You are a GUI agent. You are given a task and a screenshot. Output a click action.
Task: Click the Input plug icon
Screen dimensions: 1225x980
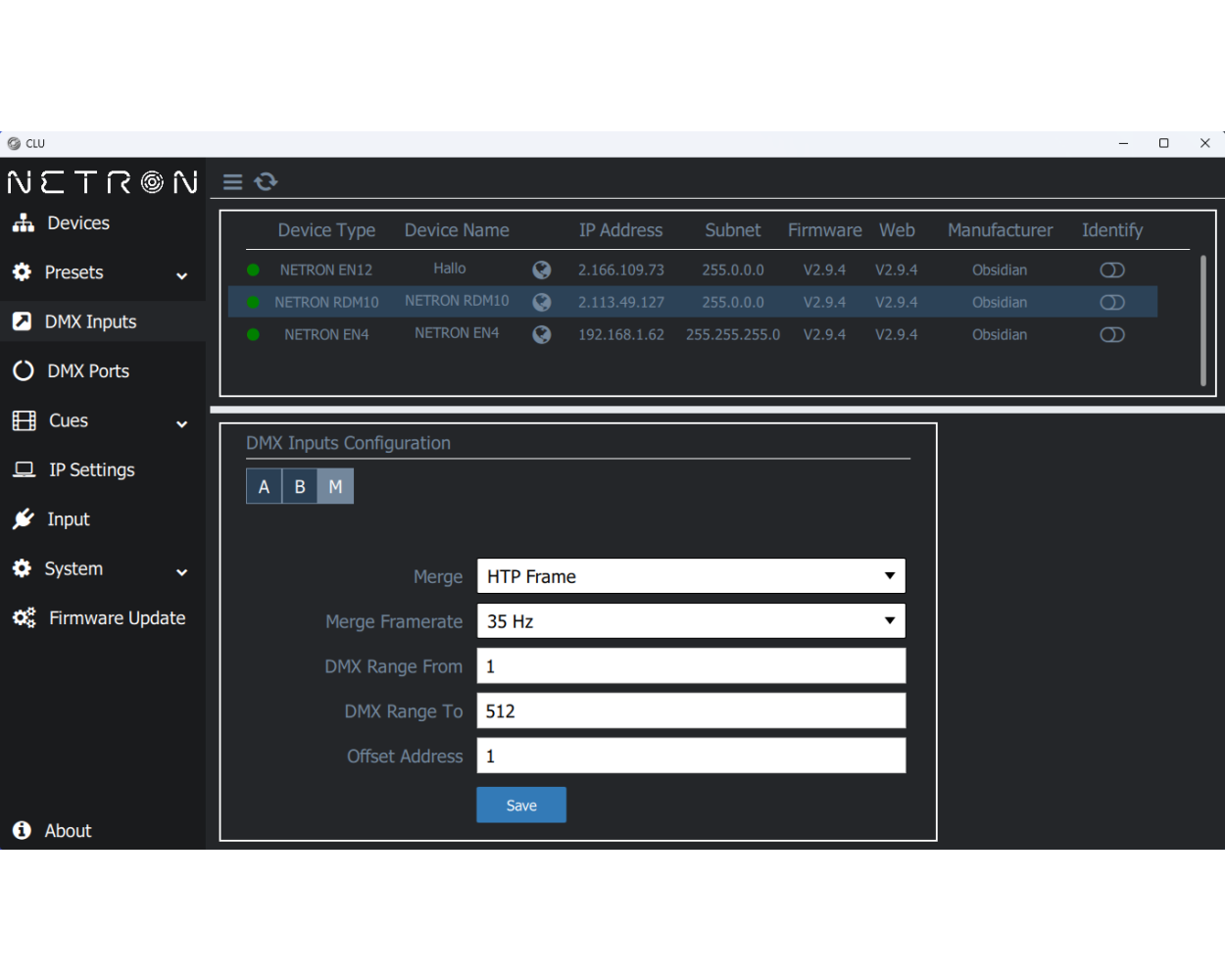(x=24, y=519)
